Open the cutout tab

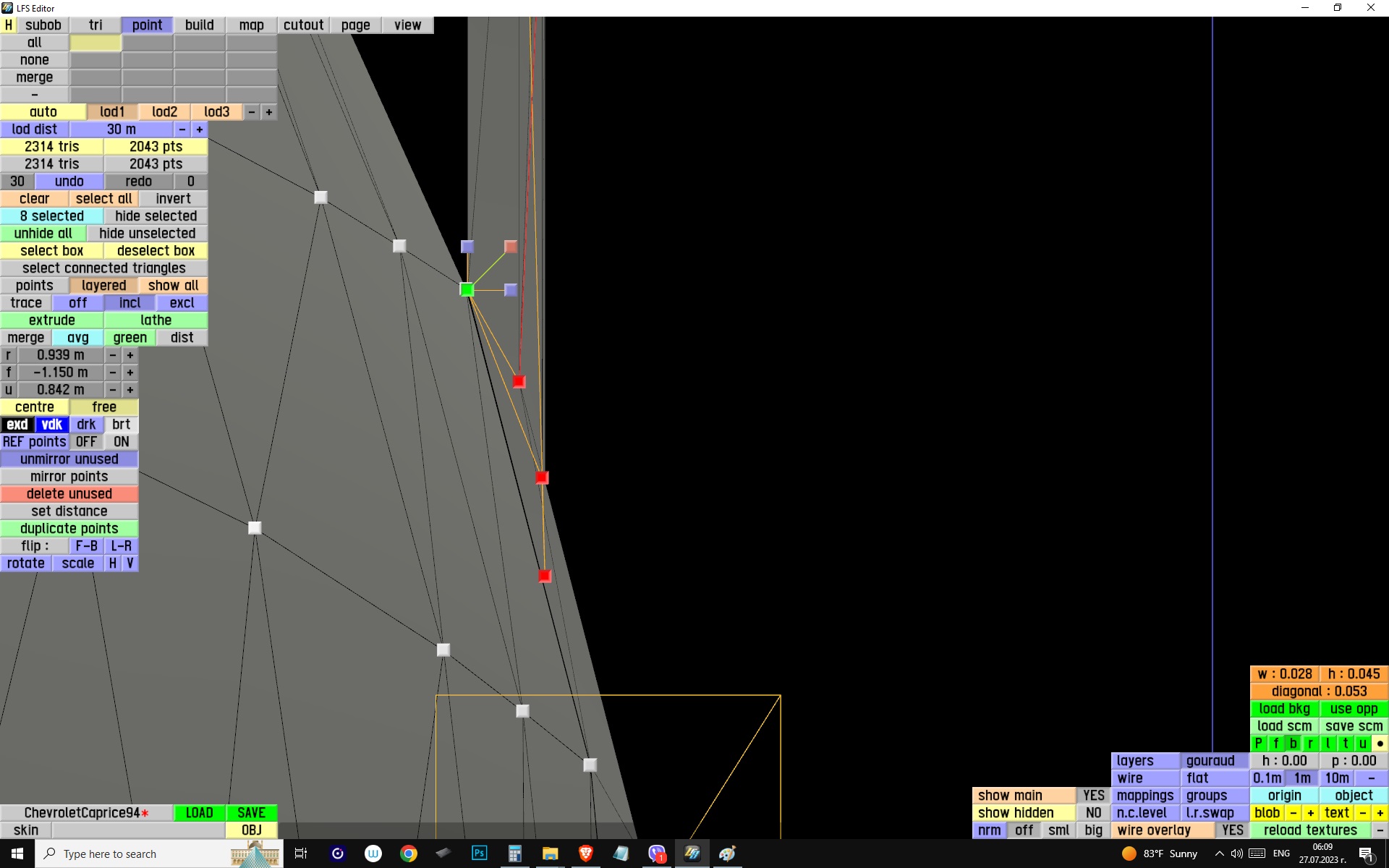pyautogui.click(x=303, y=25)
